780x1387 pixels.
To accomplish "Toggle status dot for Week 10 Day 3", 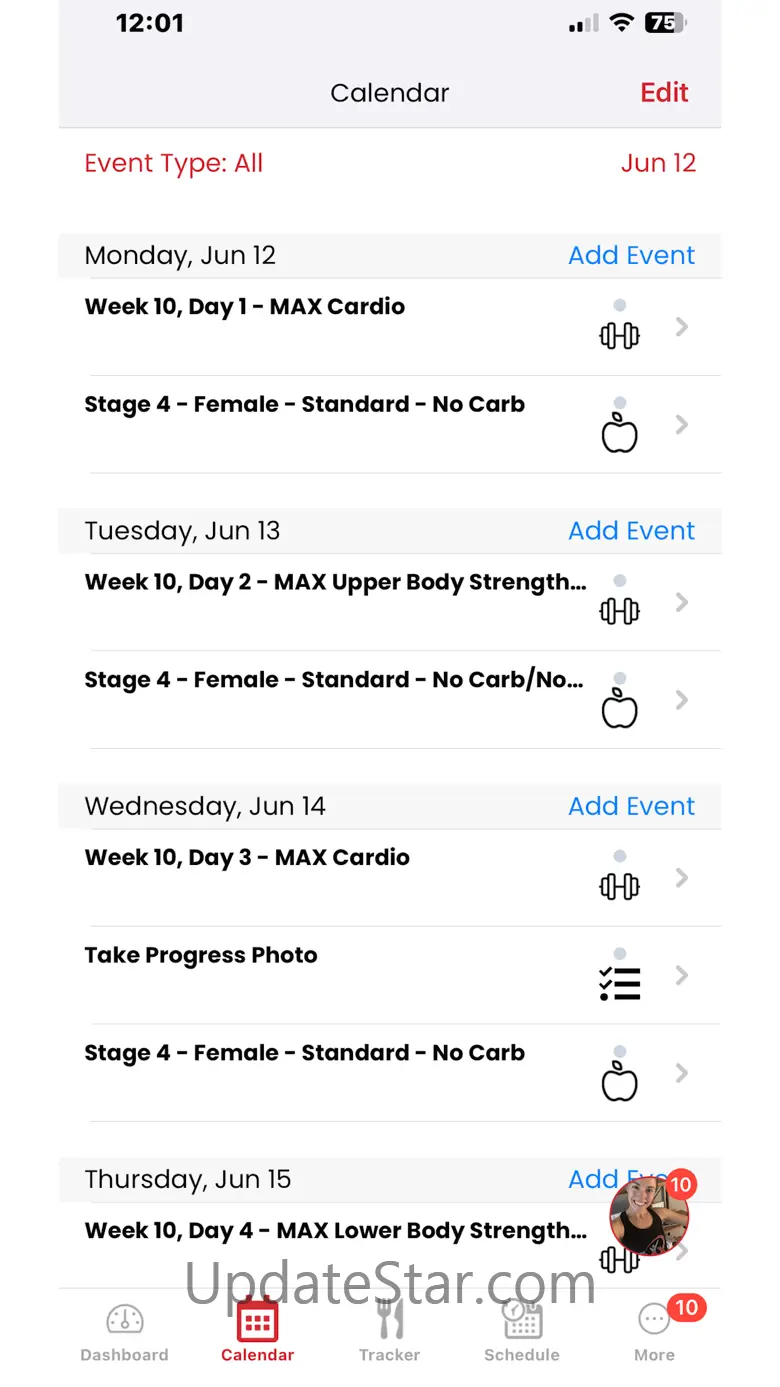I will 620,856.
